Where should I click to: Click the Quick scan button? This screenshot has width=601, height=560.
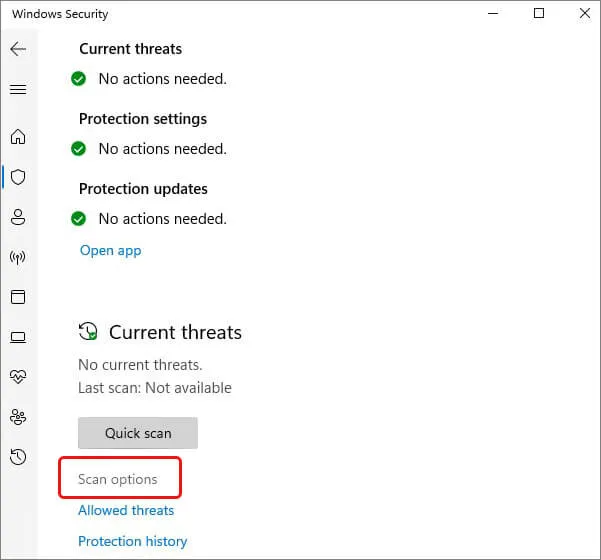point(138,433)
